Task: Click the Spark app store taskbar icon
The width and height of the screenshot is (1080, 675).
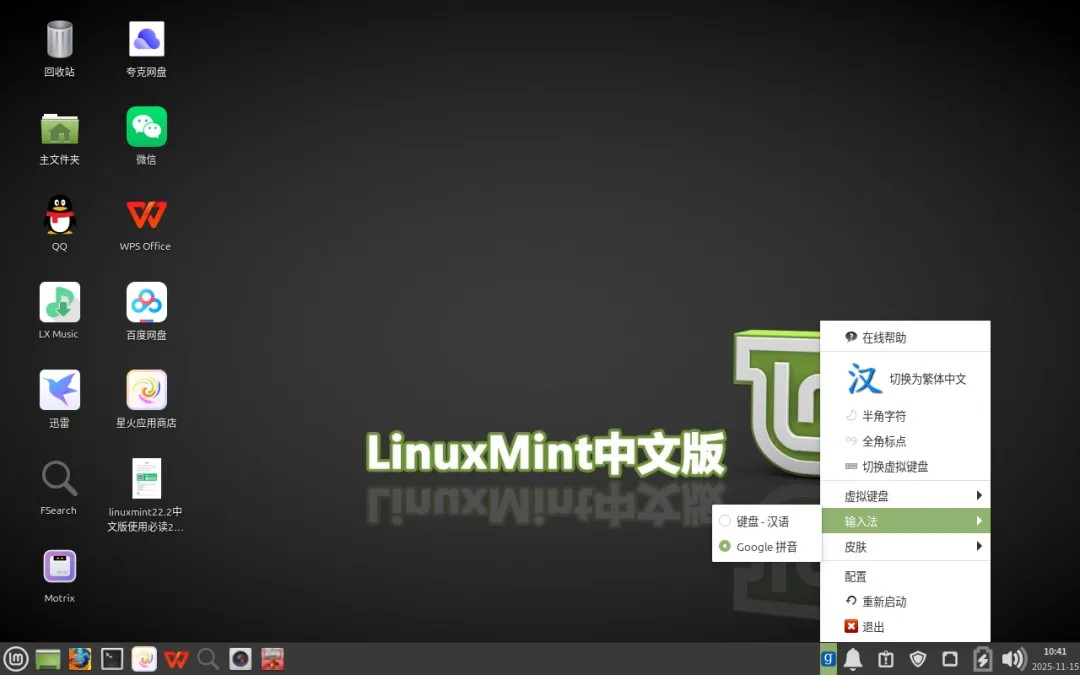Action: (x=144, y=659)
